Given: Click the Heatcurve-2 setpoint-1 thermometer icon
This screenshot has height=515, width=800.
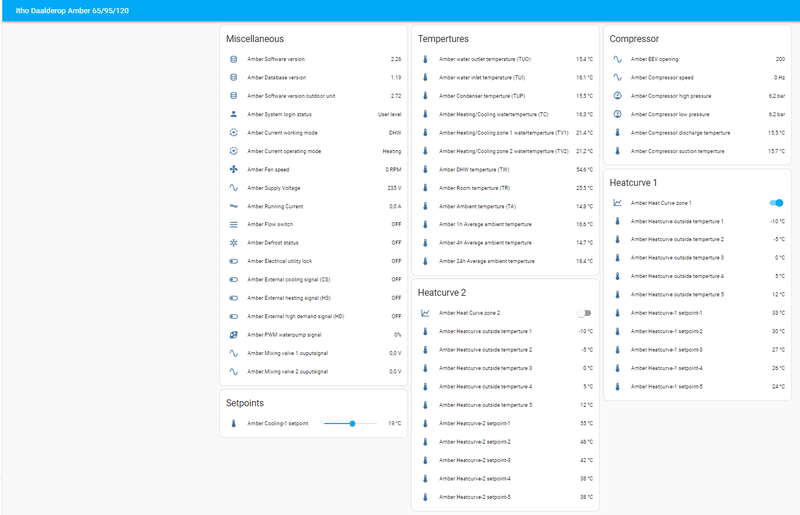Looking at the screenshot, I should pos(426,424).
